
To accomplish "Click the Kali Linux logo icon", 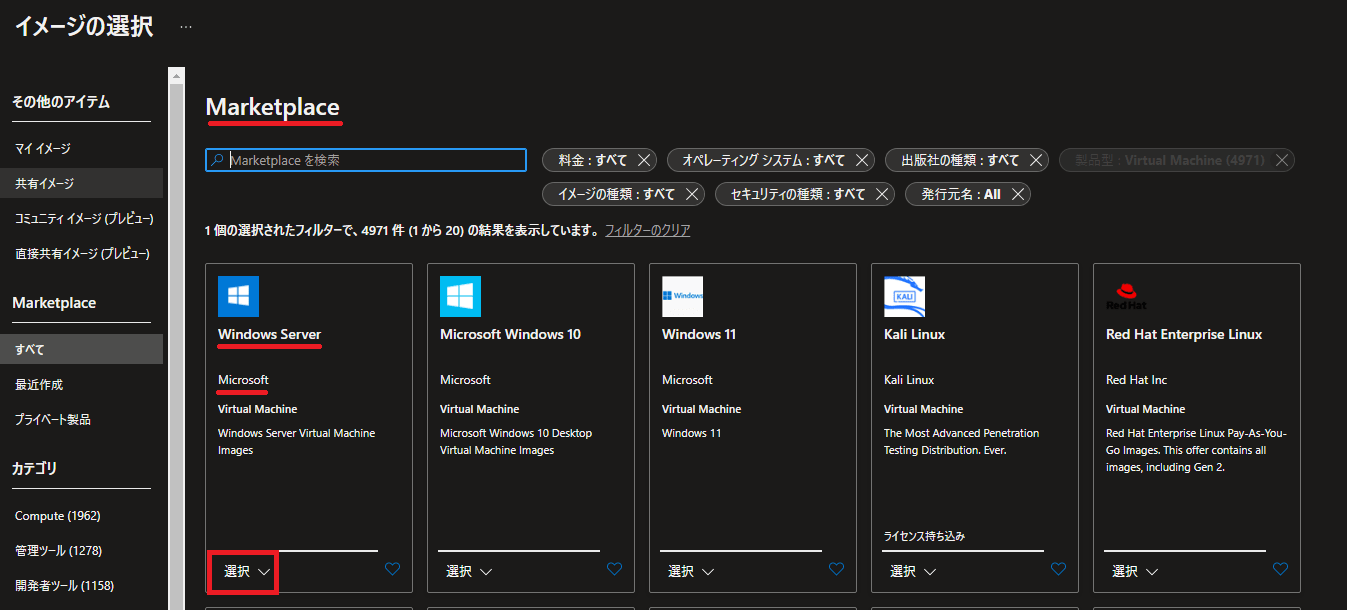I will (904, 296).
